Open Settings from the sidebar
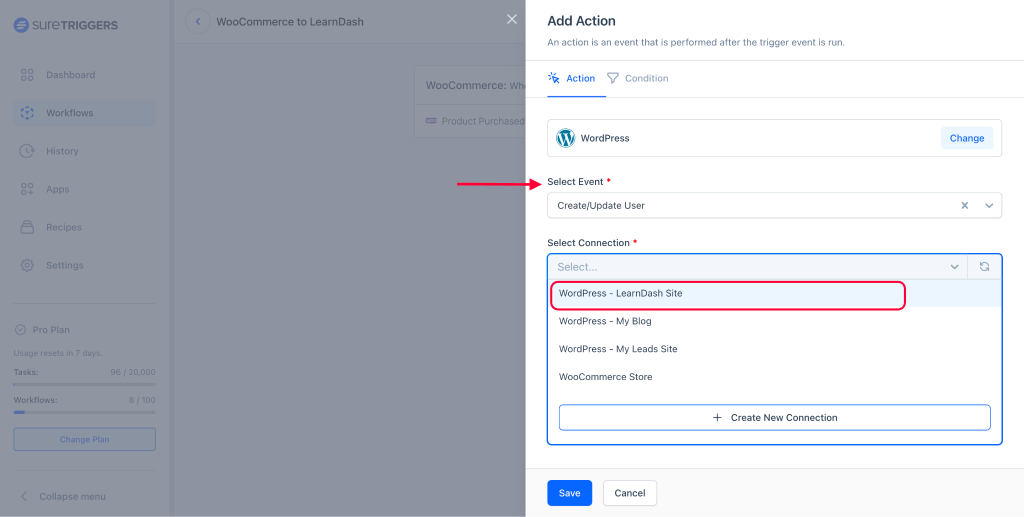The image size is (1024, 517). tap(84, 265)
